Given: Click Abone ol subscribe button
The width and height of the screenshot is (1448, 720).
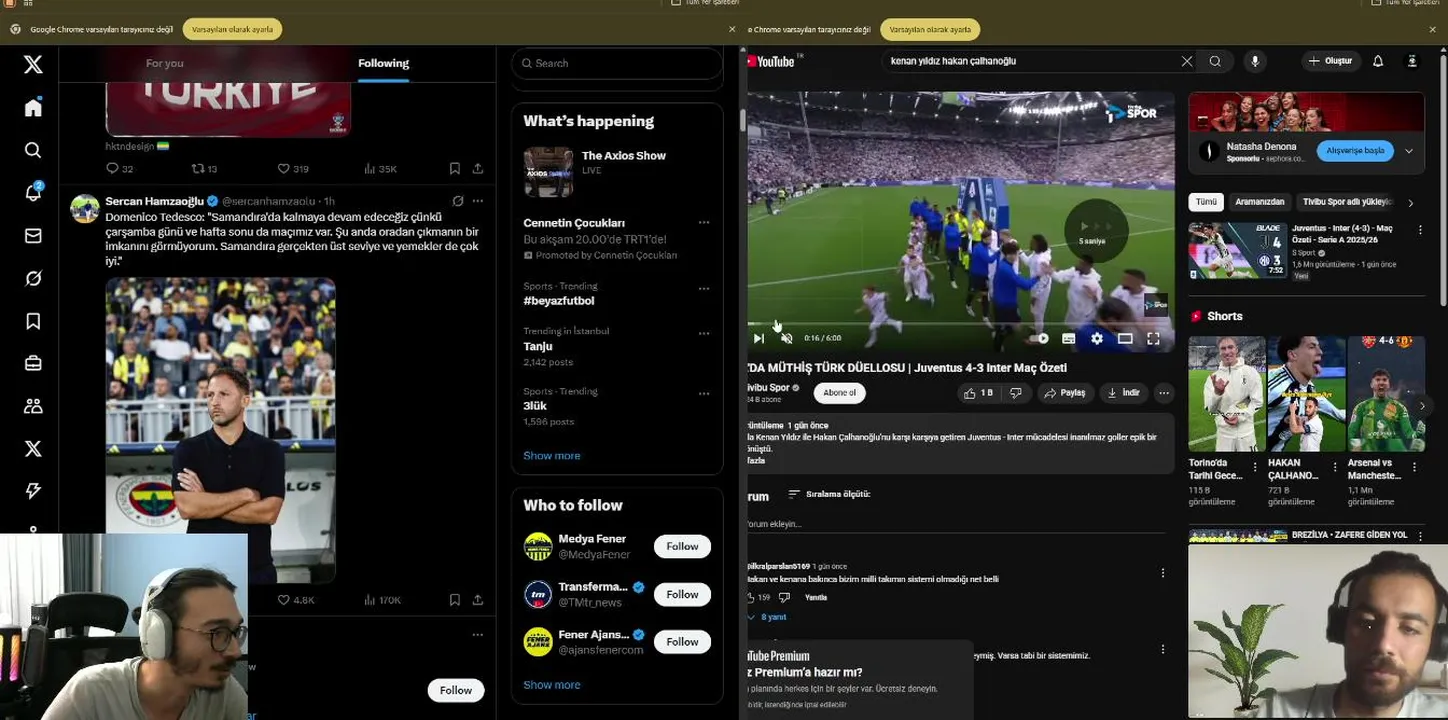Looking at the screenshot, I should tap(840, 393).
